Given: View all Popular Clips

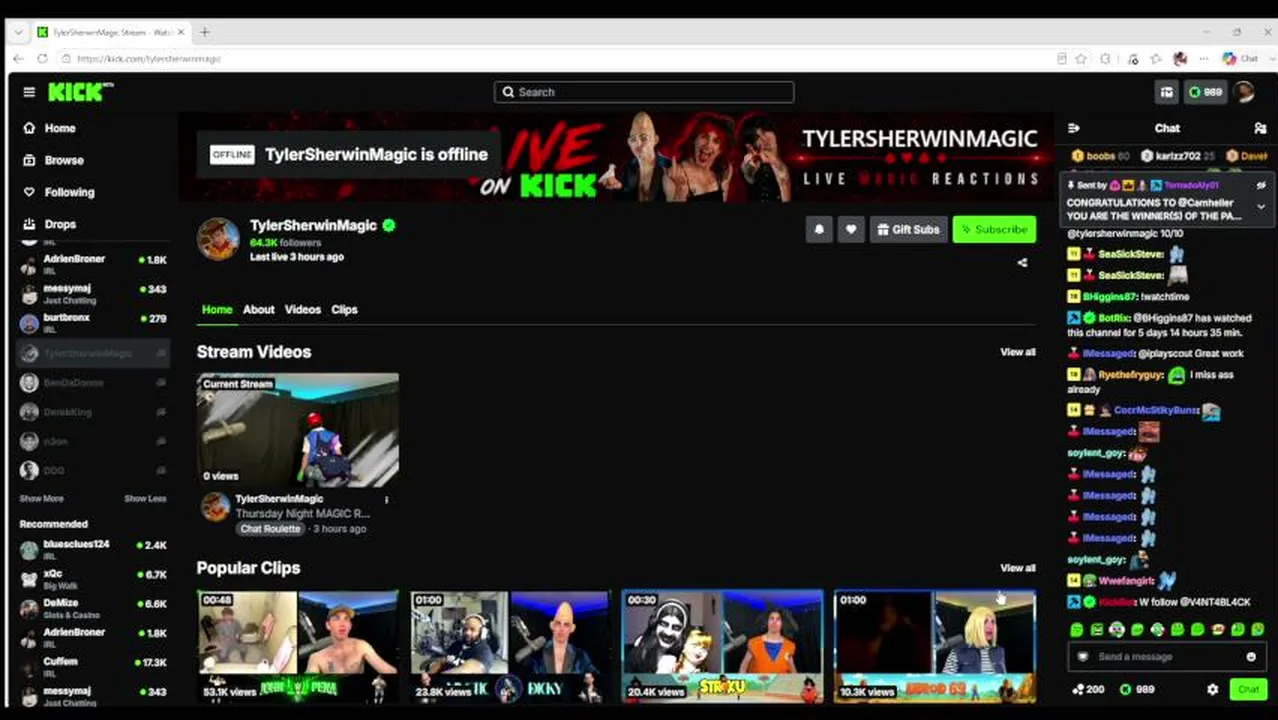Looking at the screenshot, I should tap(1018, 568).
